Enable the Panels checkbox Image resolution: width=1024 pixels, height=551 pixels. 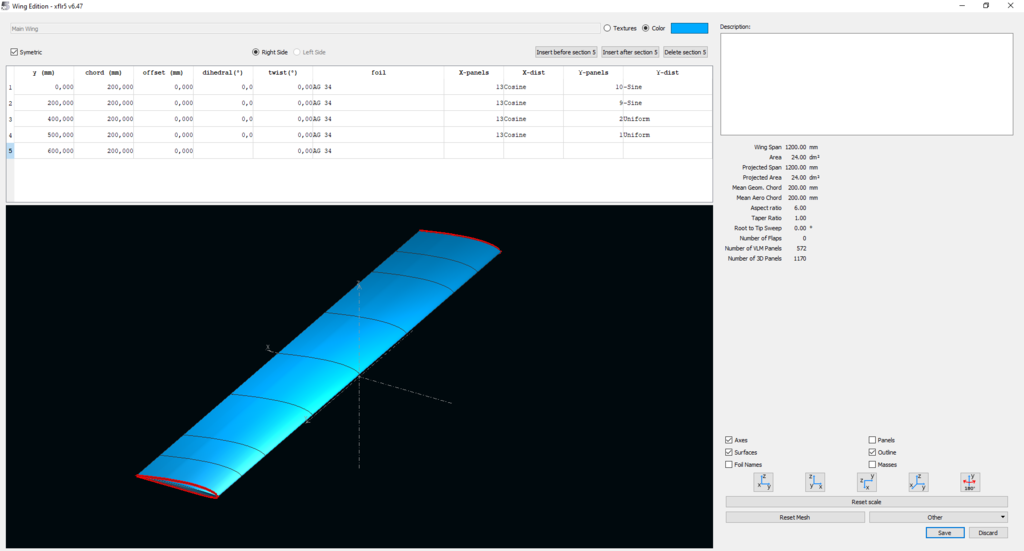(x=873, y=440)
